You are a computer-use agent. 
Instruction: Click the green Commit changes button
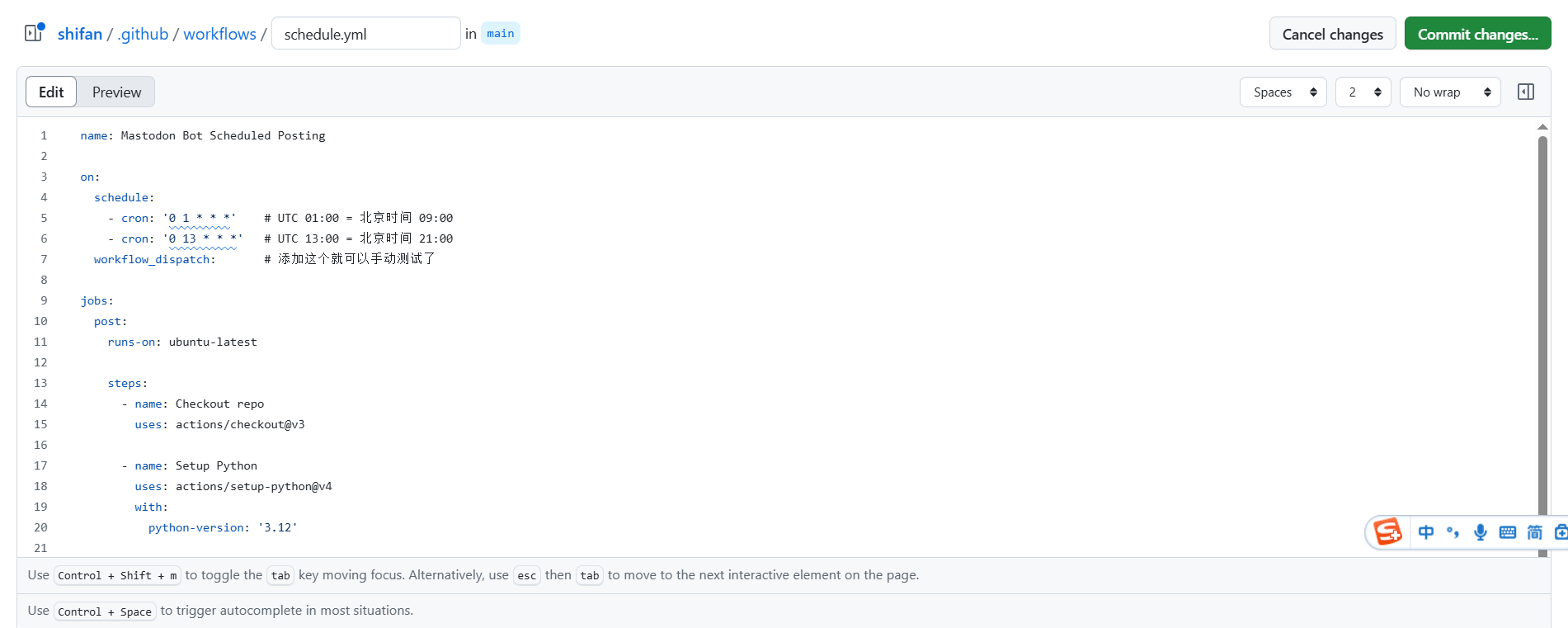(x=1477, y=34)
